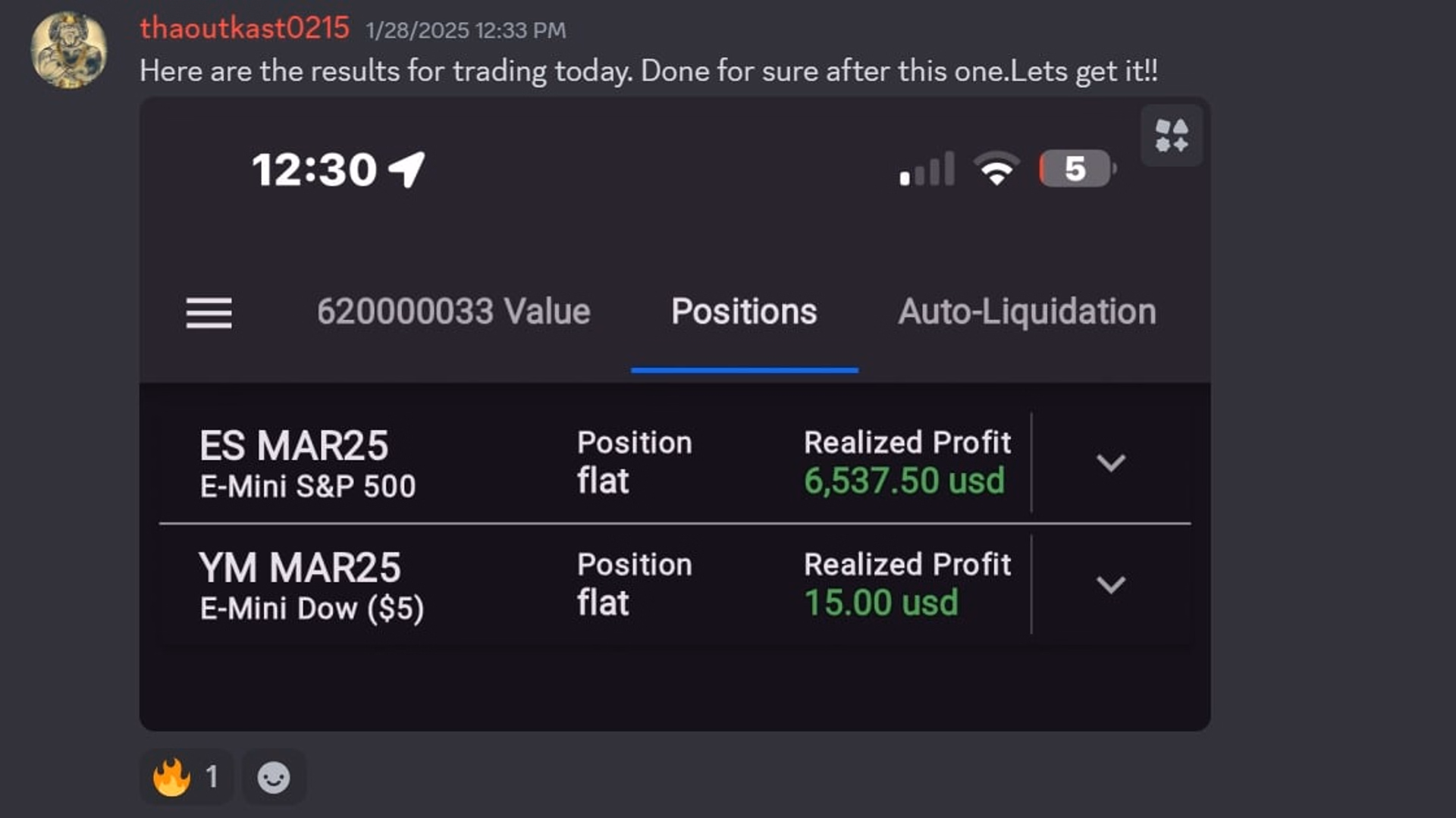
Task: Switch to the 620000033 Value tab
Action: click(453, 312)
